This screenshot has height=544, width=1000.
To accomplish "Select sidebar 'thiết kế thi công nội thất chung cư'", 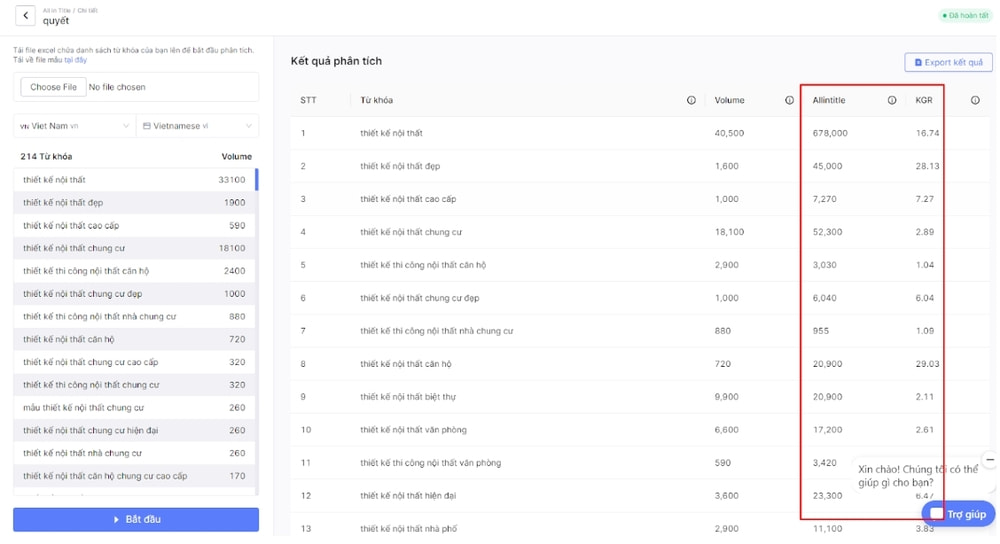I will pyautogui.click(x=134, y=385).
